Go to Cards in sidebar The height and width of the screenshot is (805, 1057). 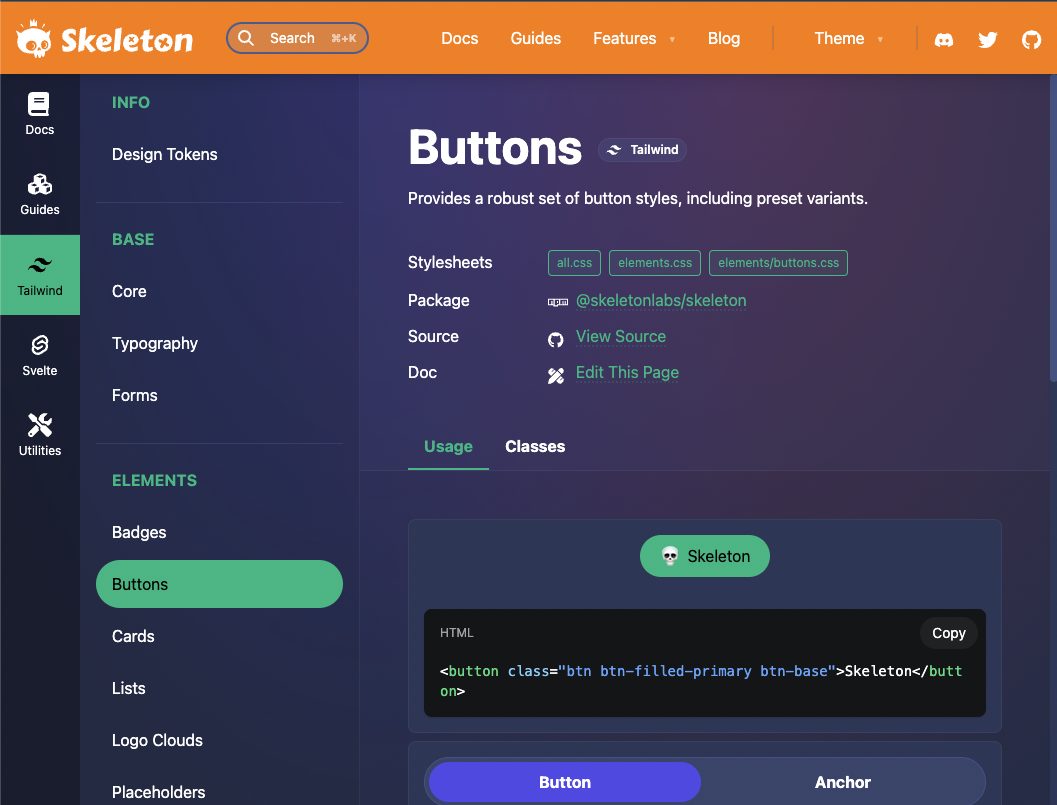[220, 636]
